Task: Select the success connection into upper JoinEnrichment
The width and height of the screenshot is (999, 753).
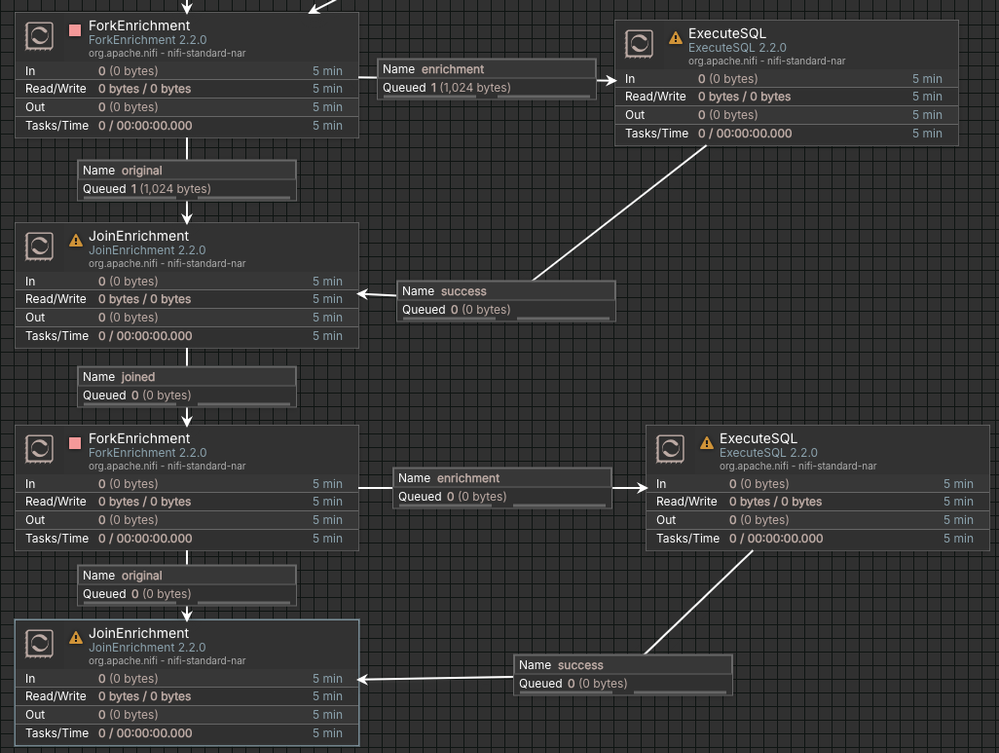Action: (506, 301)
